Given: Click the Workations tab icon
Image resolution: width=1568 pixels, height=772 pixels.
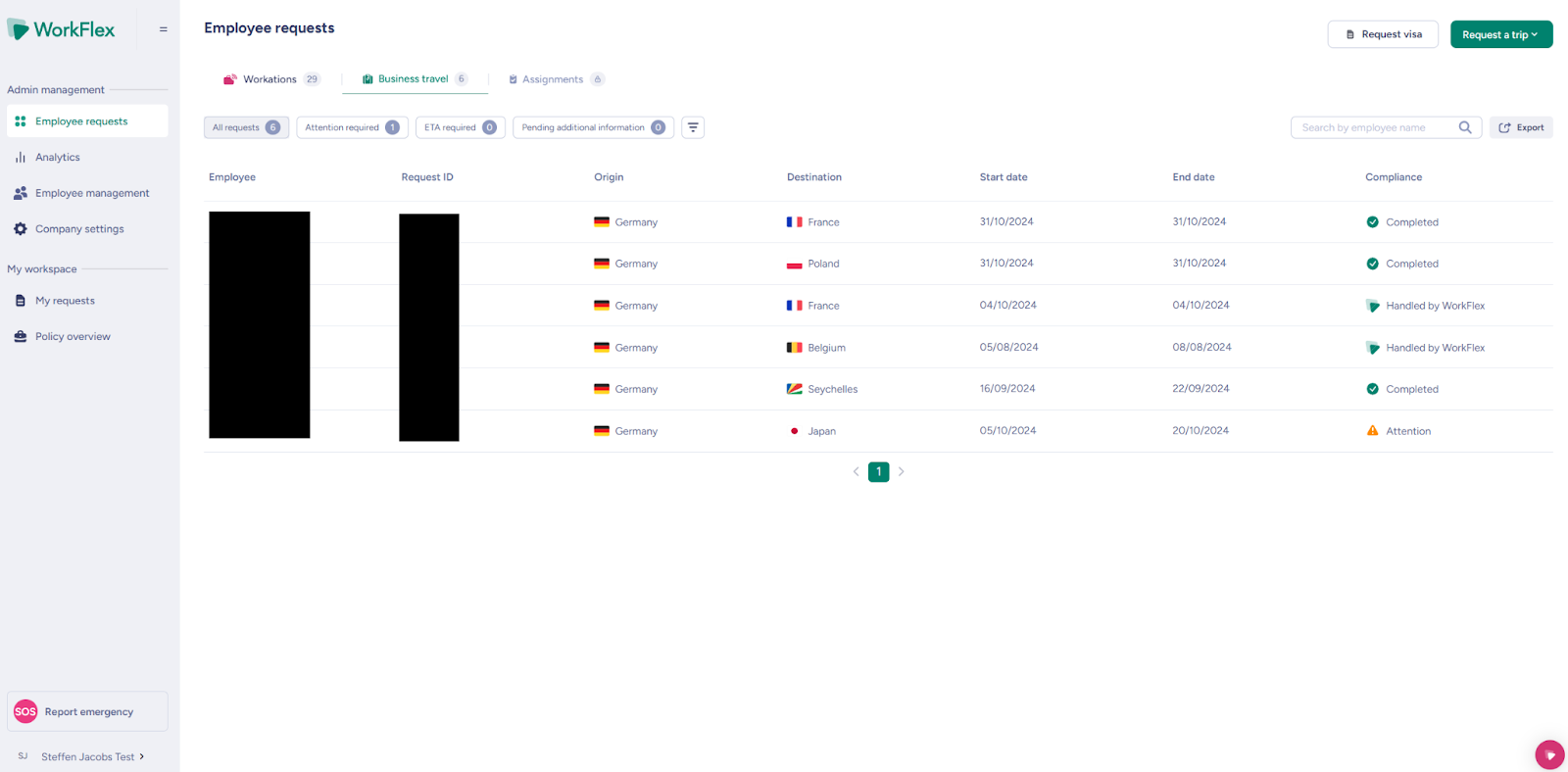Looking at the screenshot, I should pos(230,79).
